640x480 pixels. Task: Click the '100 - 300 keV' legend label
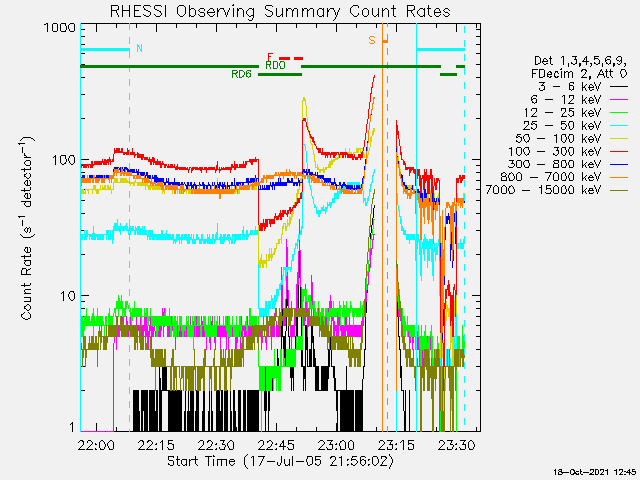(x=555, y=151)
